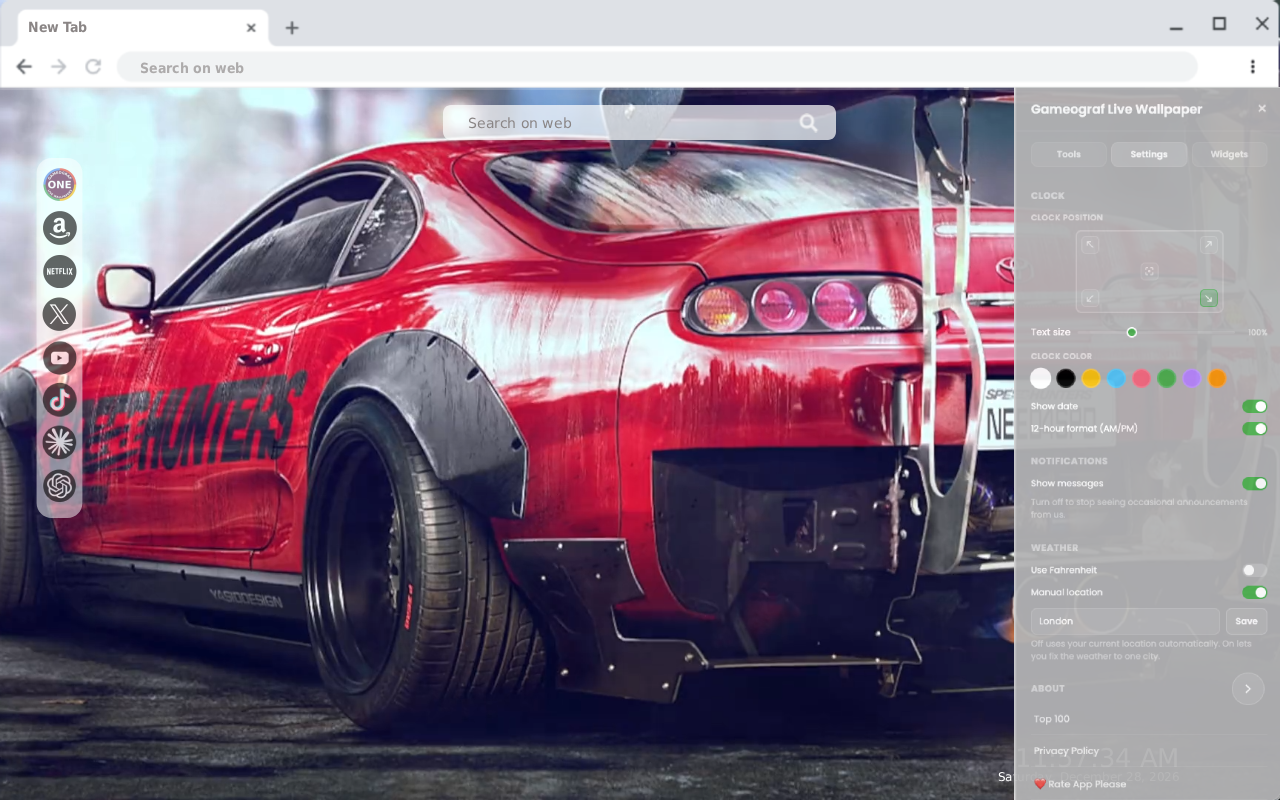Go back with the browser back arrow

click(x=24, y=67)
